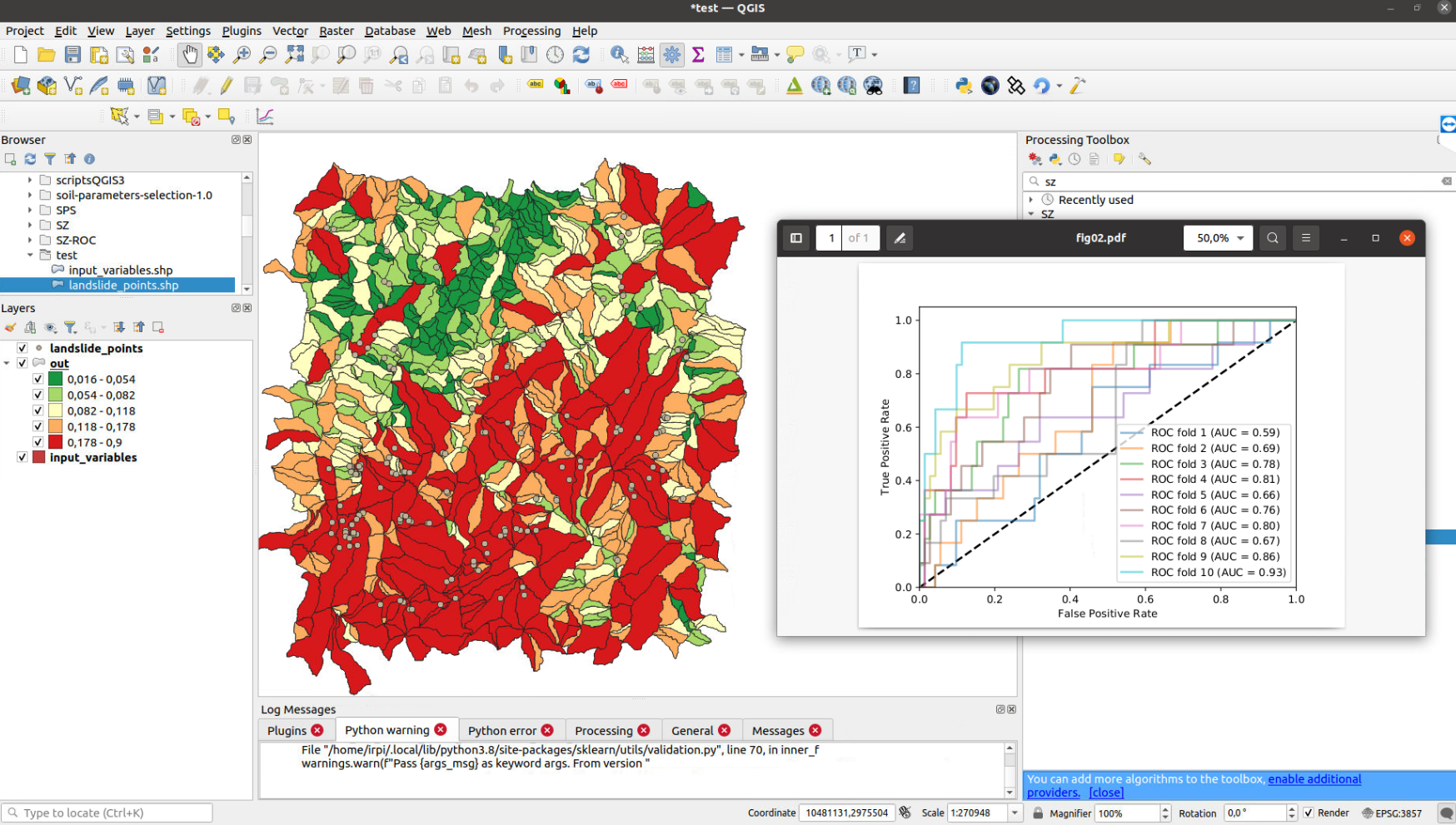Toggle the PDF viewer sidebar button
Viewport: 1456px width, 825px height.
[796, 238]
